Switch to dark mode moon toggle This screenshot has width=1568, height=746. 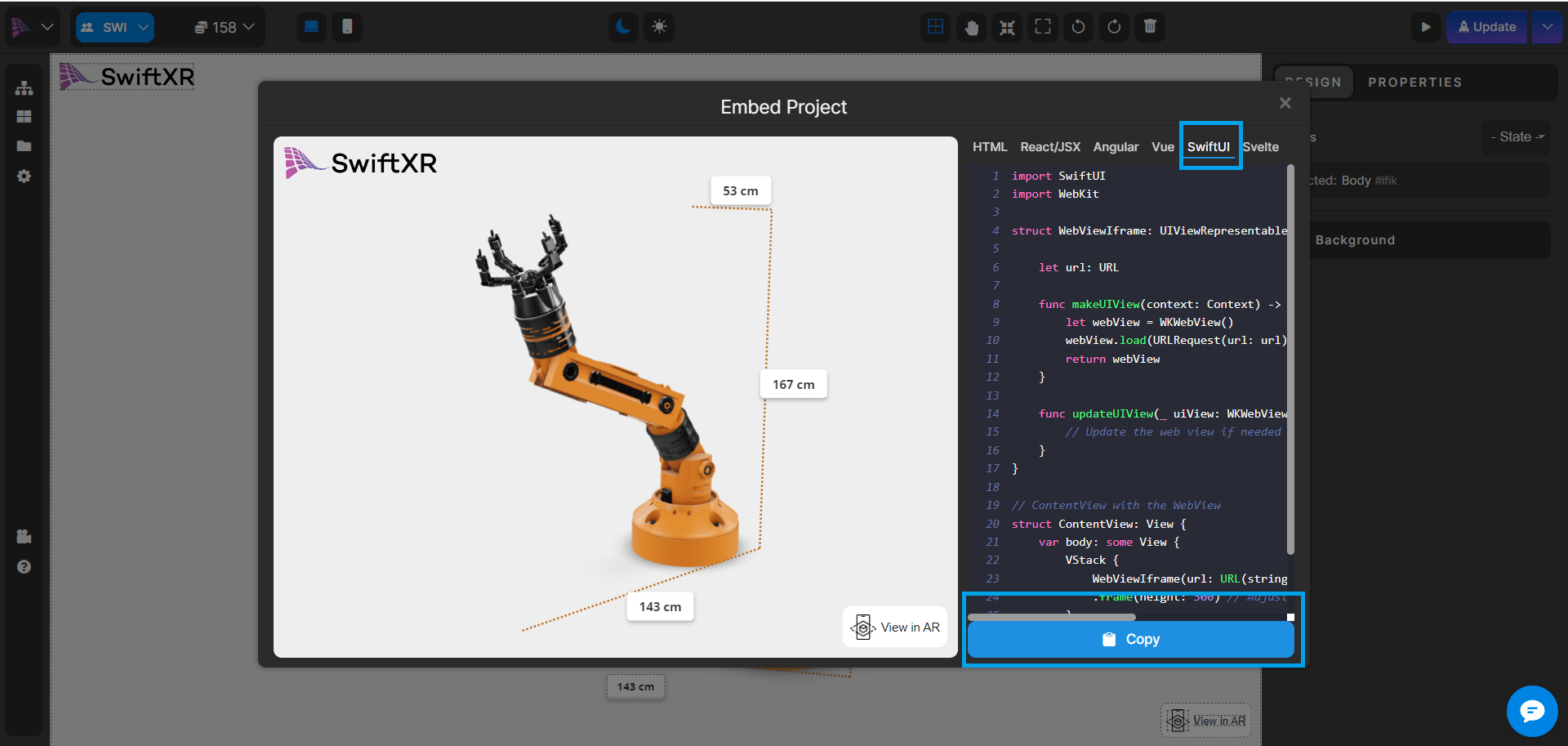623,27
